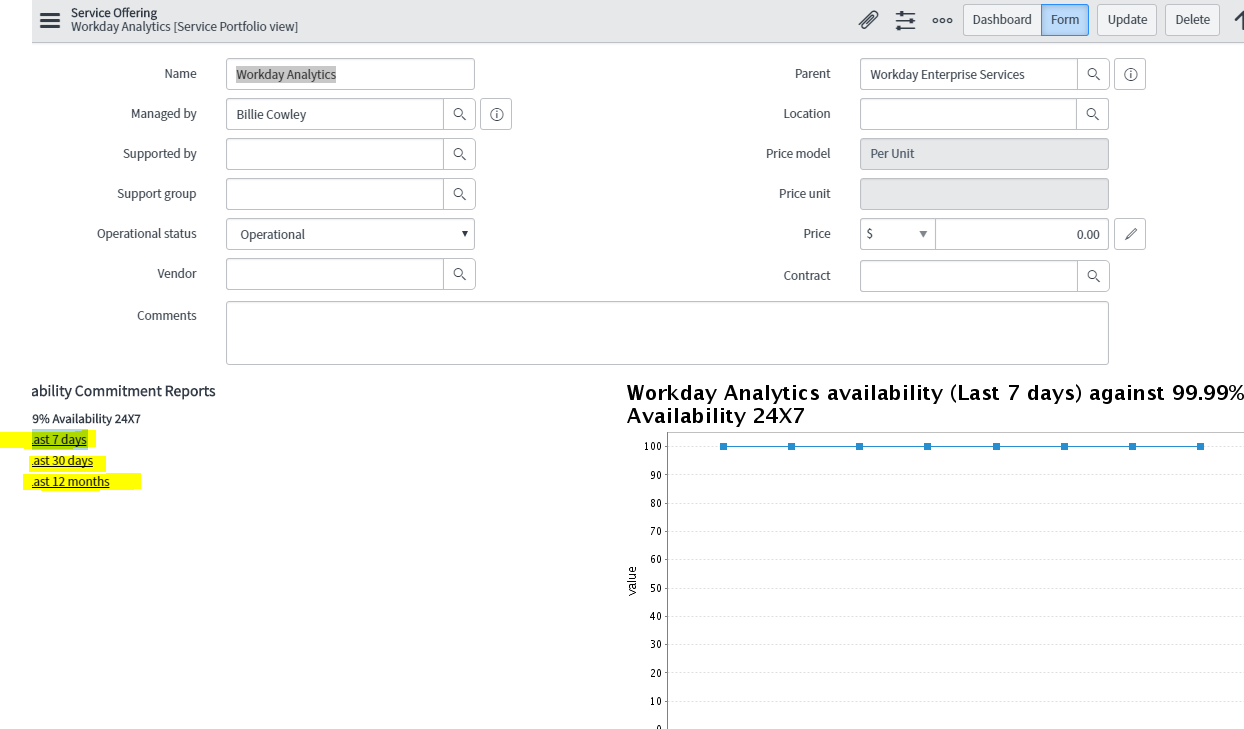Click the Update button
The width and height of the screenshot is (1244, 729).
point(1127,20)
